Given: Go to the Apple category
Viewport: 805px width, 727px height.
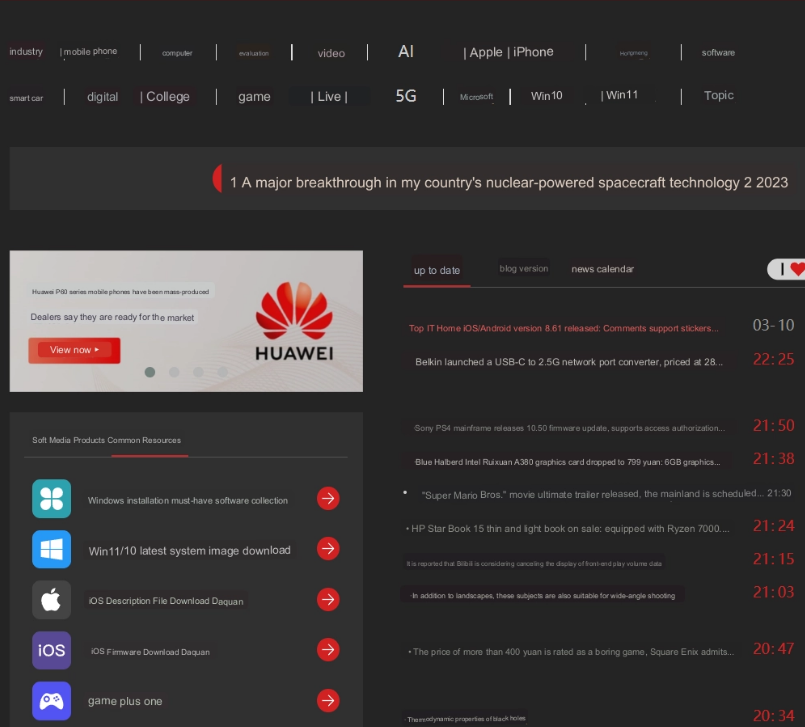Looking at the screenshot, I should 486,52.
